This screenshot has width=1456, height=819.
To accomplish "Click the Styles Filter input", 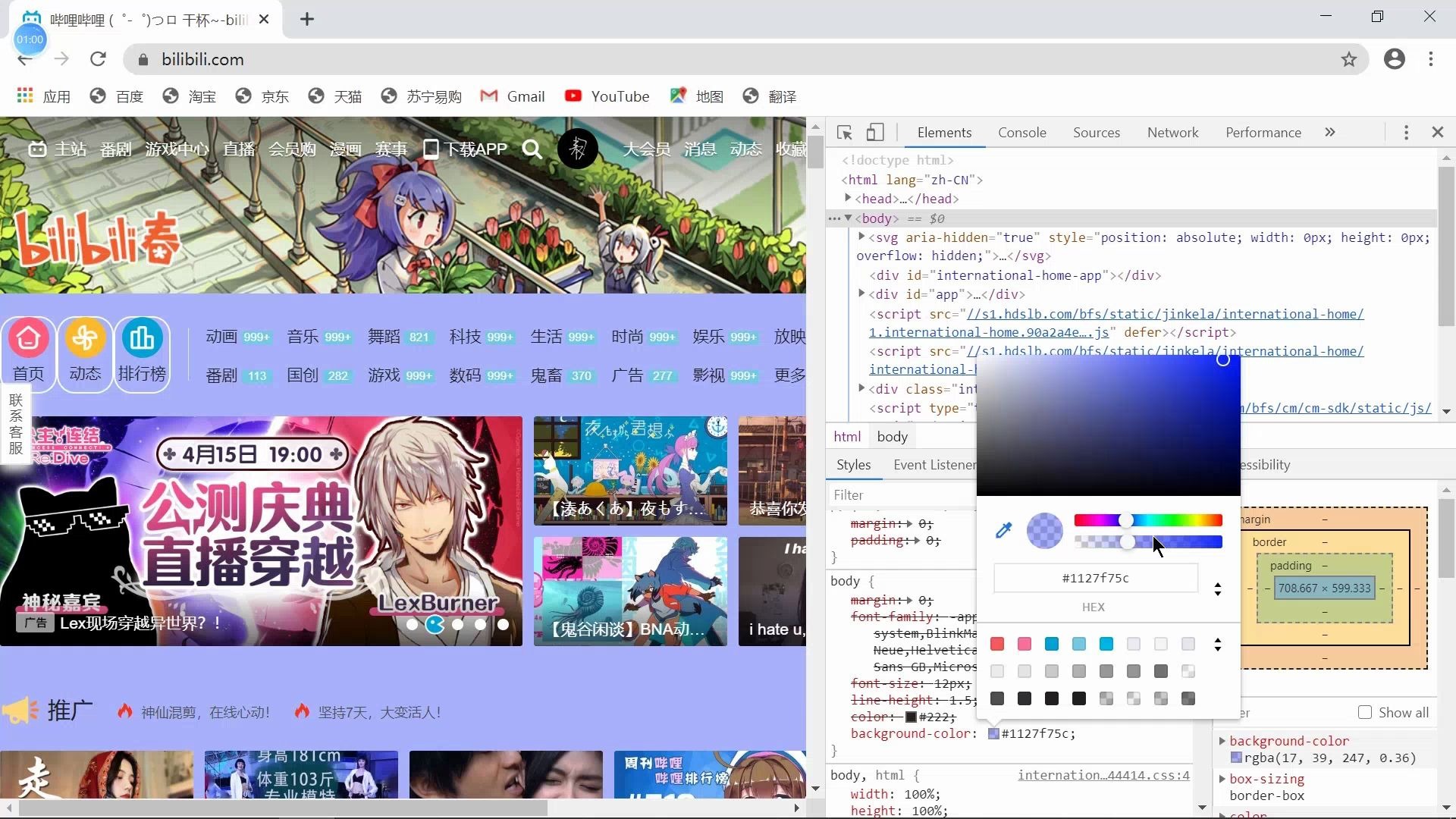I will tap(902, 495).
